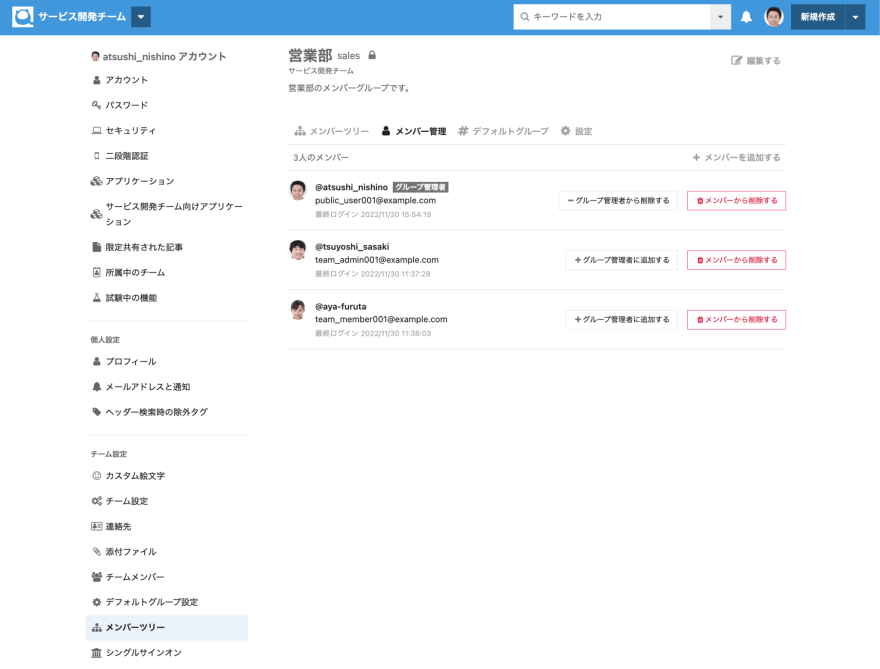The image size is (880, 669).
Task: Click tsuyoshi_sasaki's avatar in member list
Action: (x=298, y=250)
